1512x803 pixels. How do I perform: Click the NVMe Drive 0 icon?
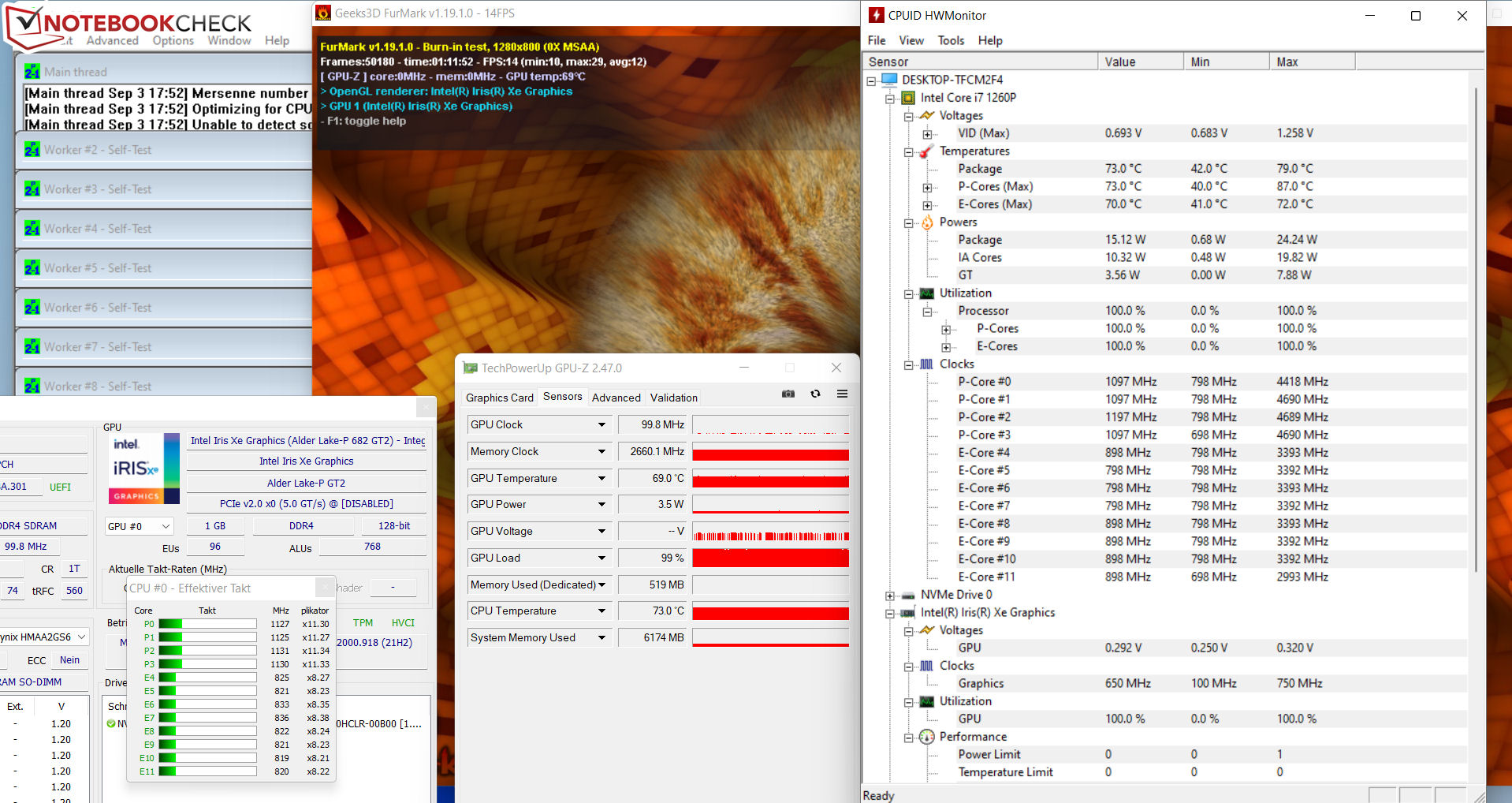[908, 595]
